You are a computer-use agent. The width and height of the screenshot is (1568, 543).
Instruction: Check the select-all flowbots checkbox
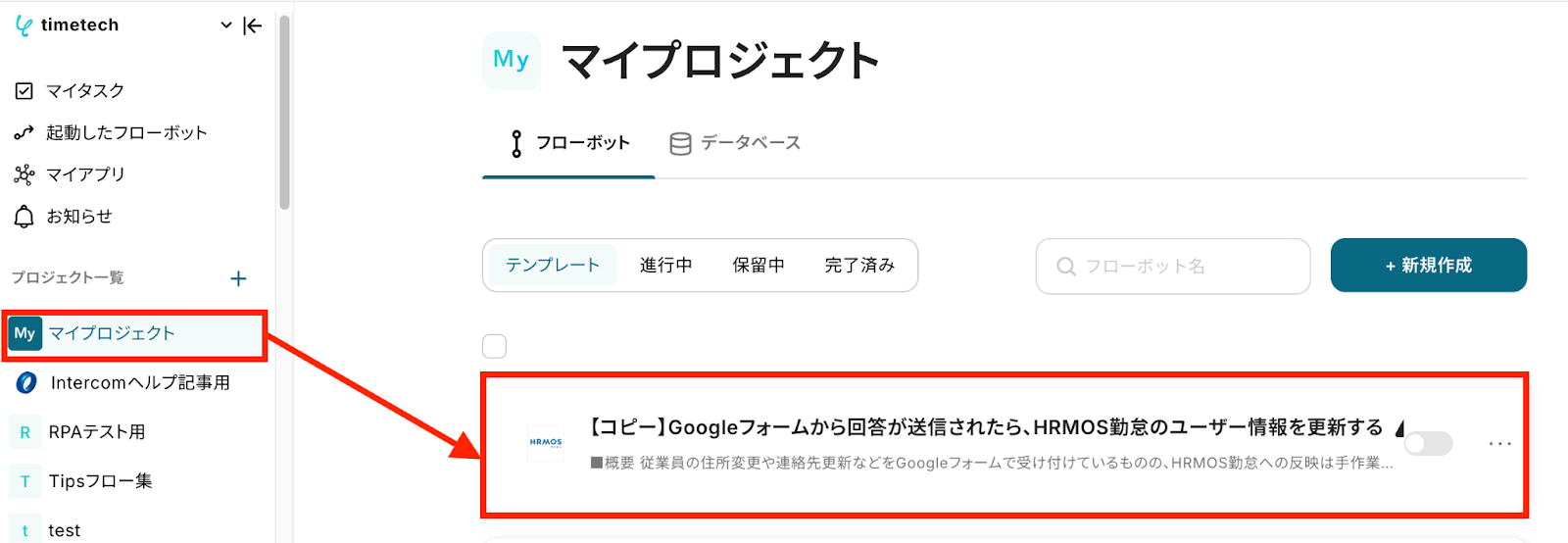pyautogui.click(x=495, y=346)
